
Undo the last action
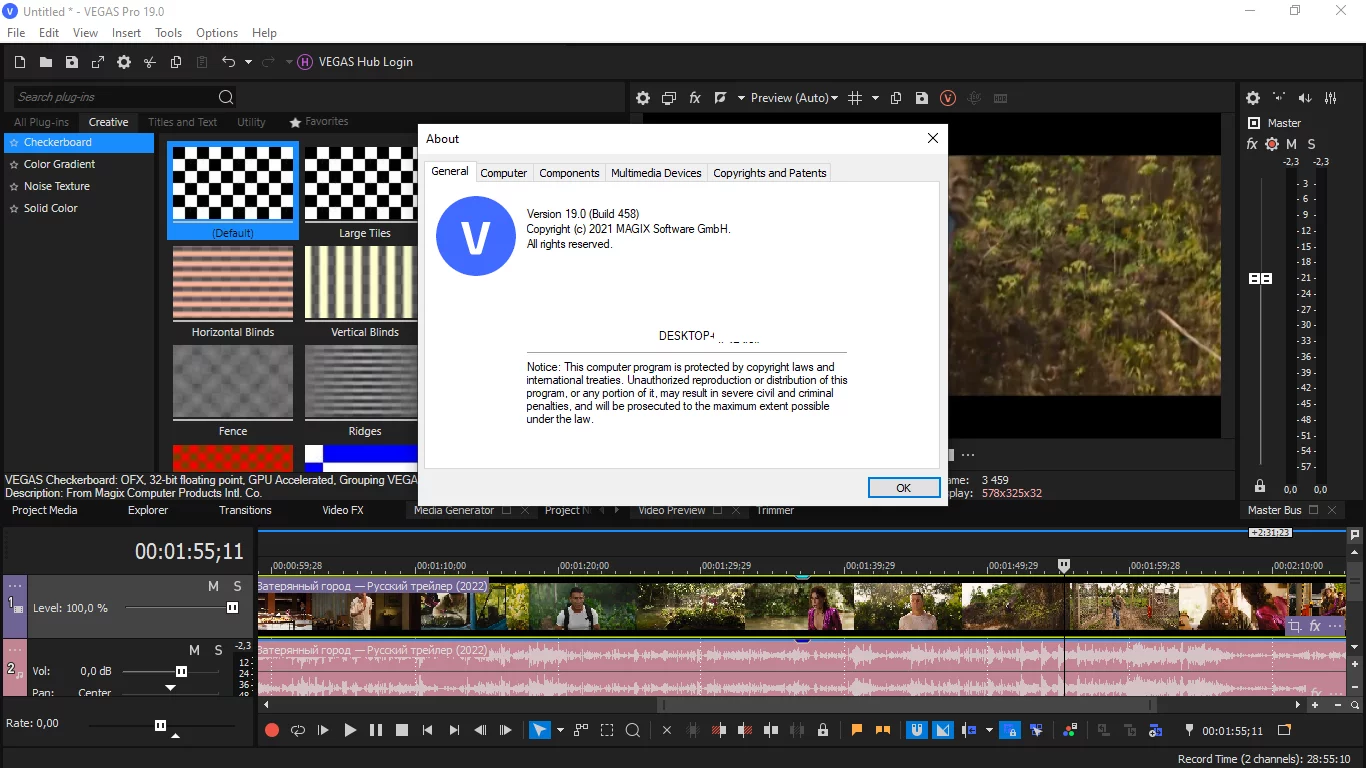(228, 62)
